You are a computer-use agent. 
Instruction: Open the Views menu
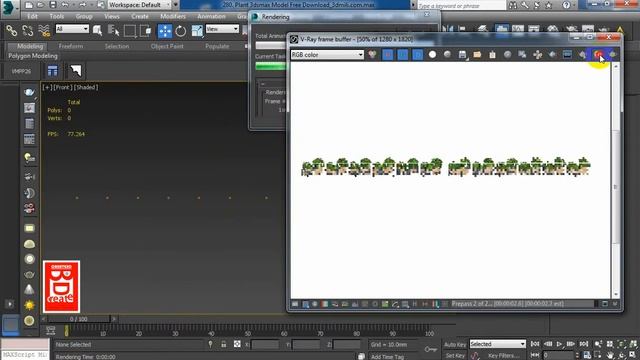[x=111, y=16]
